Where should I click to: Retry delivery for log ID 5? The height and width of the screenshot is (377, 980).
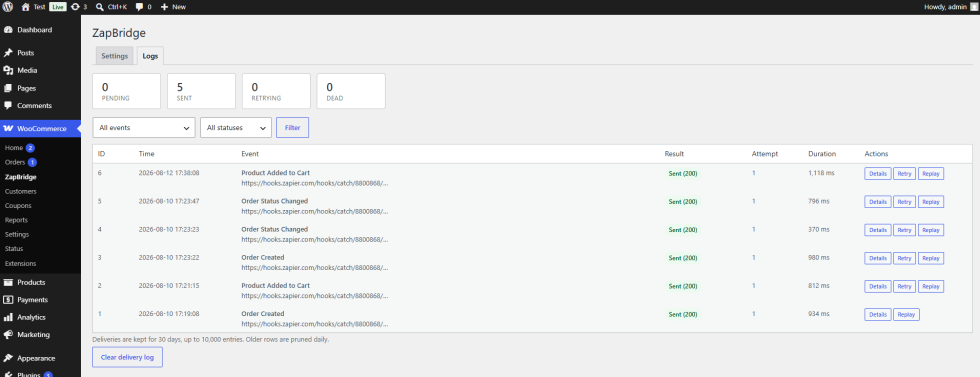pos(904,202)
